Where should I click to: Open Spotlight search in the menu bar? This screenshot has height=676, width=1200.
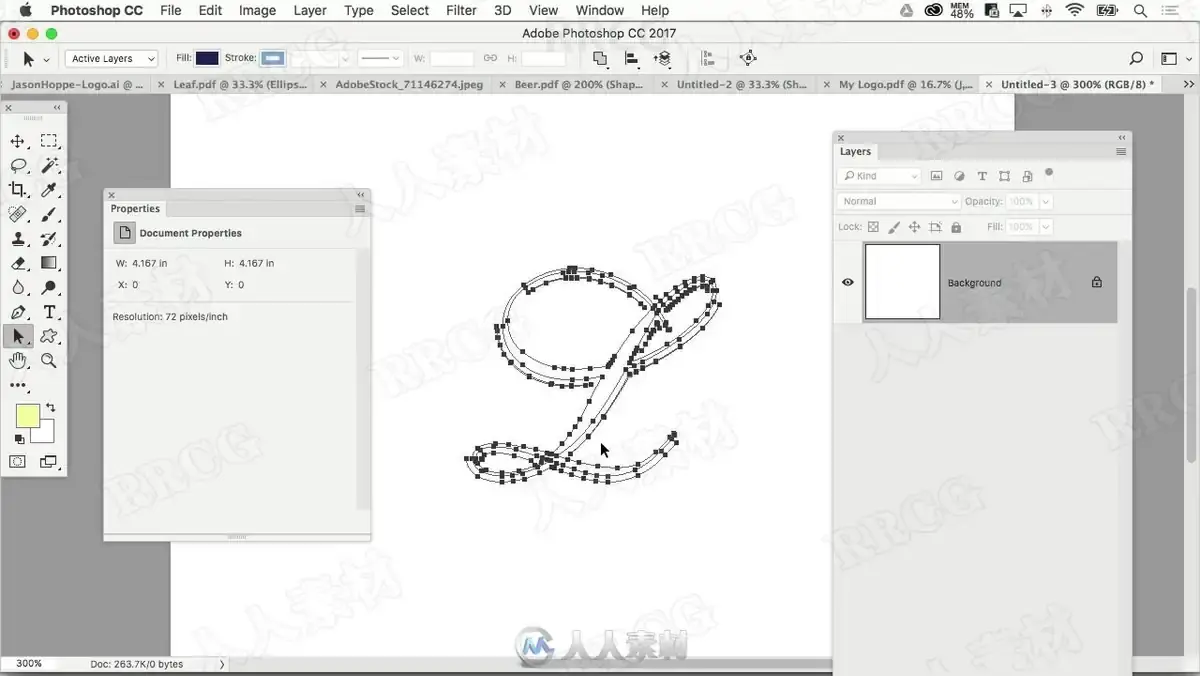[x=1140, y=10]
